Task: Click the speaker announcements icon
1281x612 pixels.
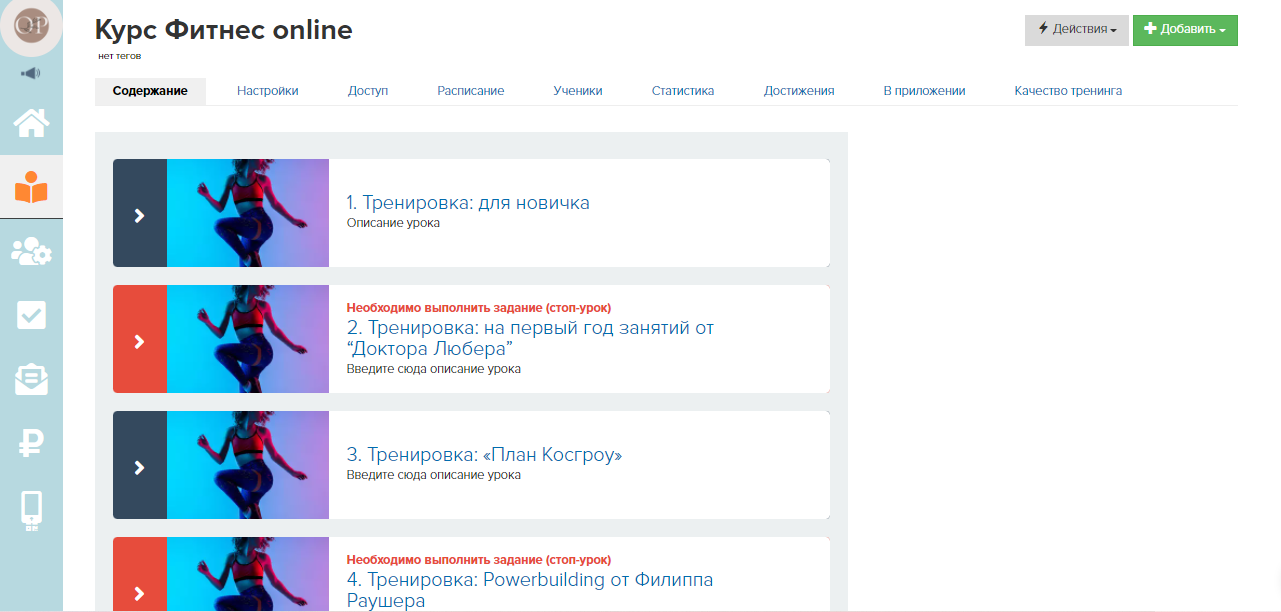Action: (31, 72)
